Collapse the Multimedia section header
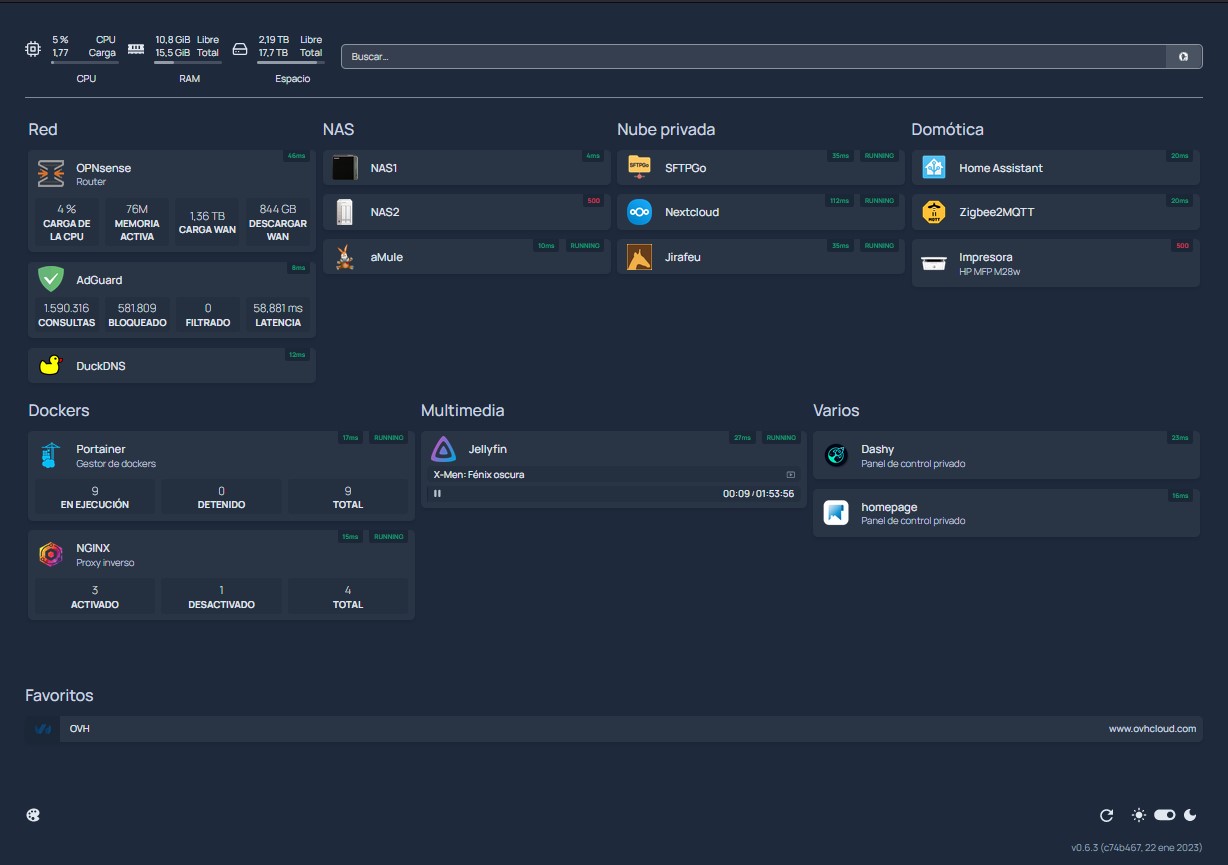1228x865 pixels. pyautogui.click(x=462, y=410)
